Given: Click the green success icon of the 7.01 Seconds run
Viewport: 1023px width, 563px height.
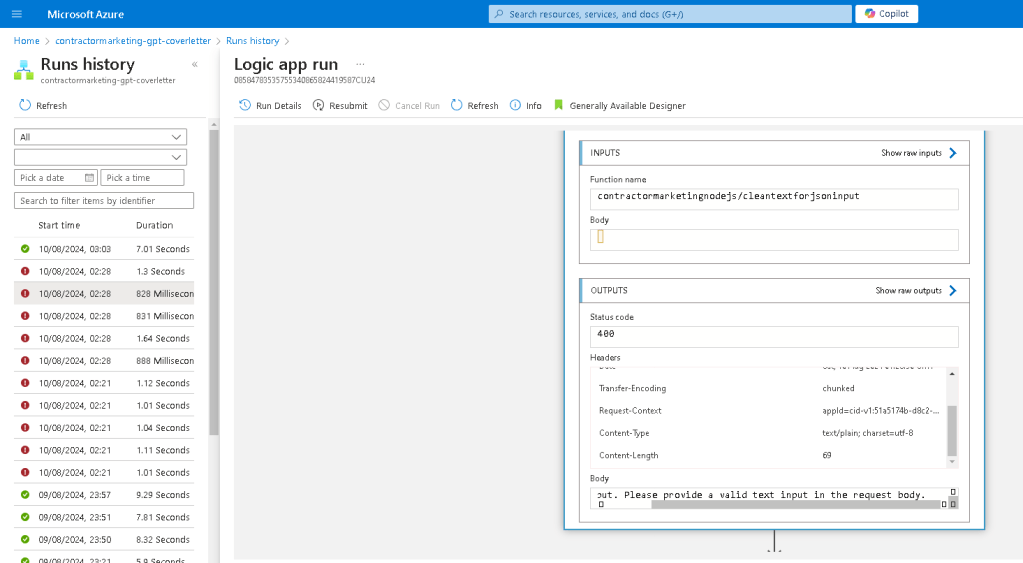Looking at the screenshot, I should pyautogui.click(x=25, y=249).
